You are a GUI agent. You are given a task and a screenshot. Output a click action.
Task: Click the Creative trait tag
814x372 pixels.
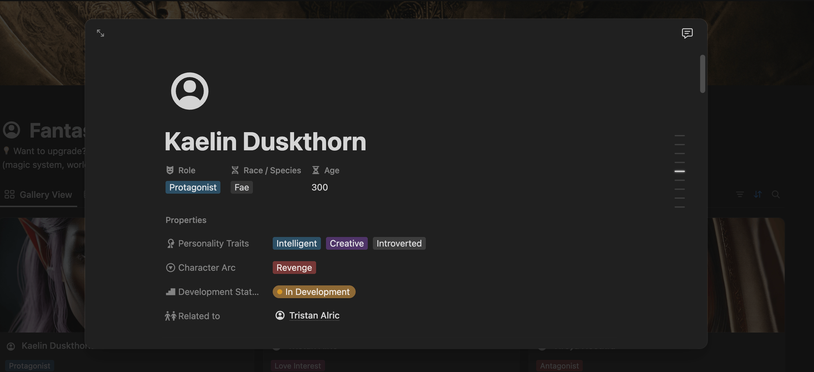tap(347, 243)
